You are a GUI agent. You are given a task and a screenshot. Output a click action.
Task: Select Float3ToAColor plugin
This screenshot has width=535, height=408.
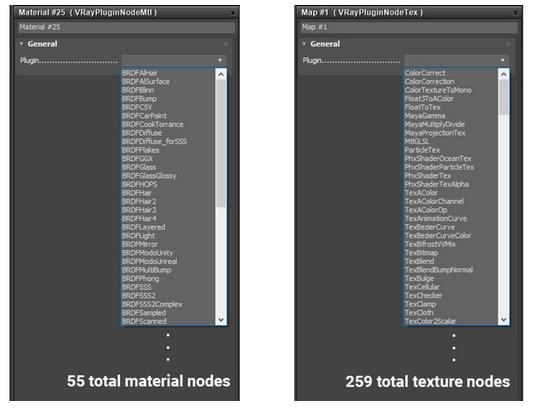429,99
